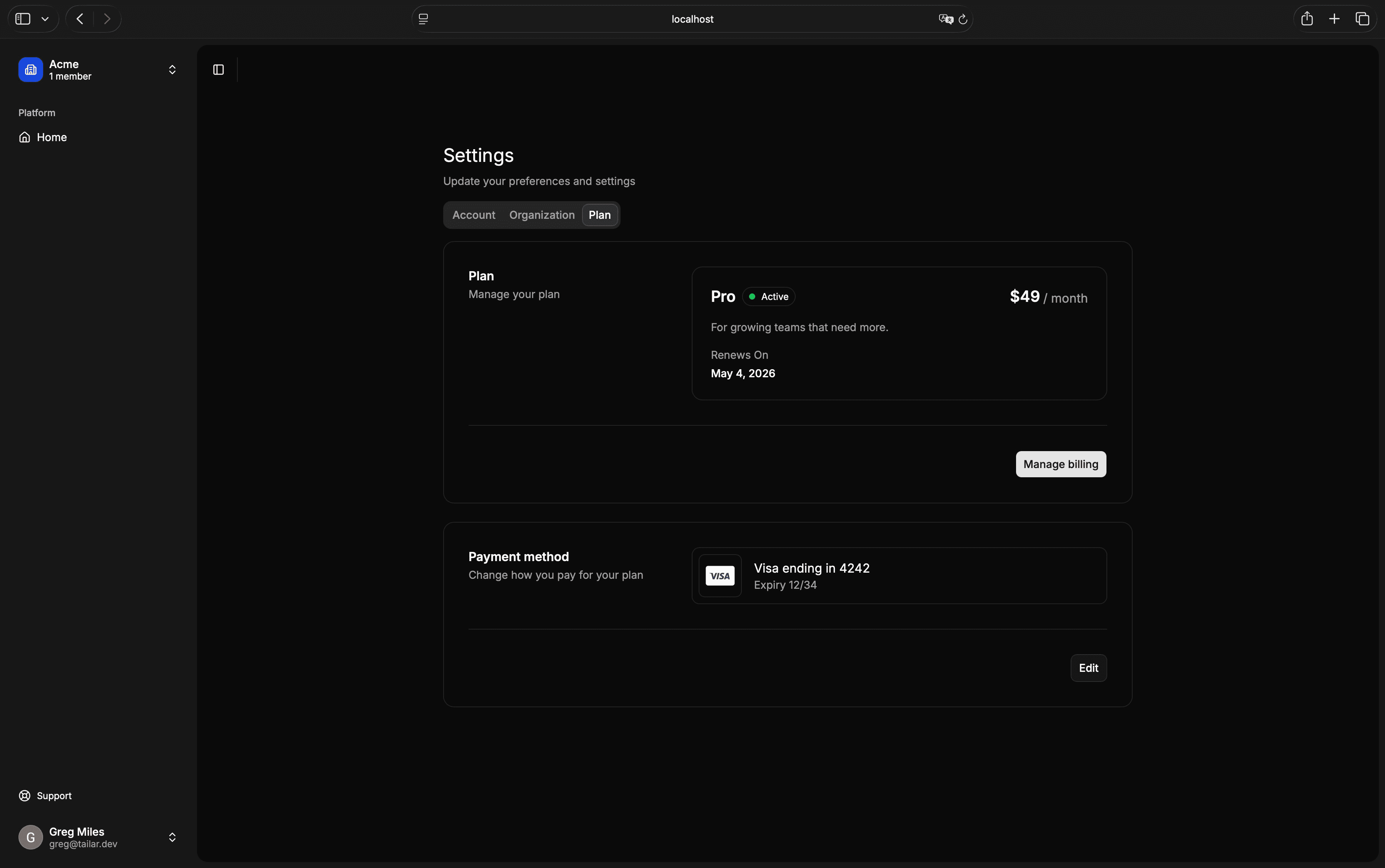Click the Acme organization logo icon
The height and width of the screenshot is (868, 1385).
tap(30, 70)
